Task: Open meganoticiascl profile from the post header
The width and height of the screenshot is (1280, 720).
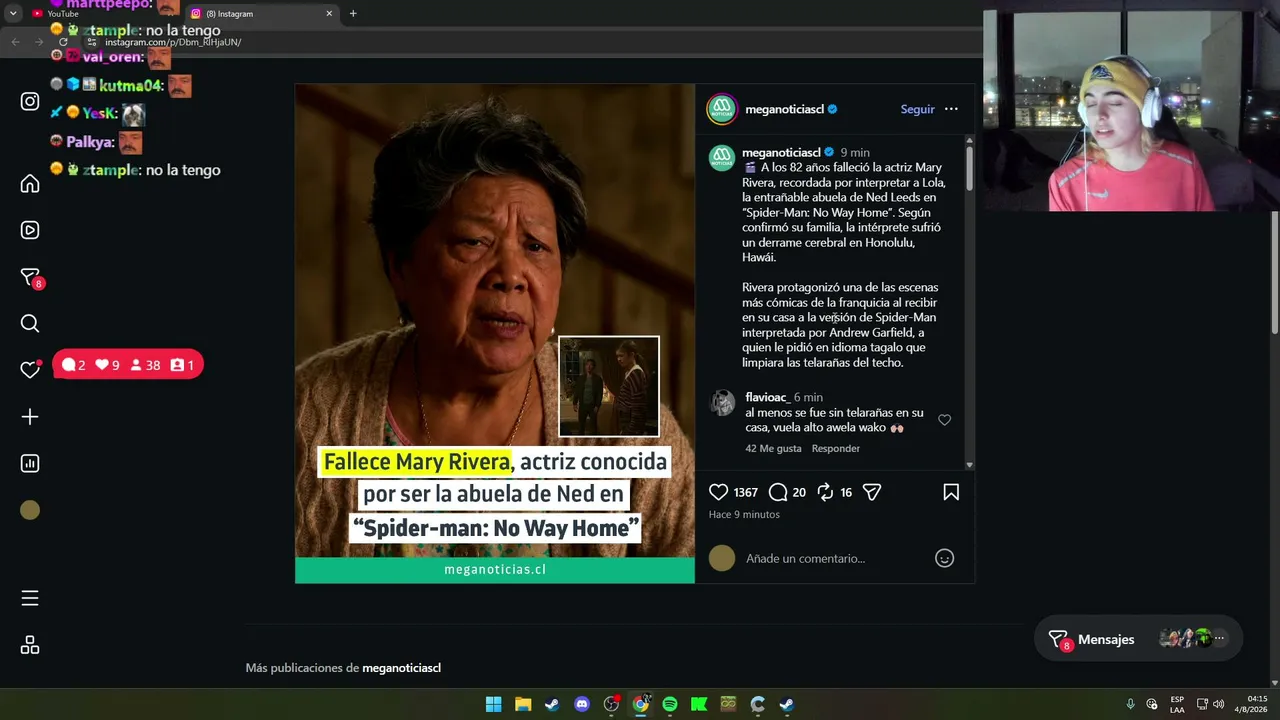Action: [x=784, y=109]
